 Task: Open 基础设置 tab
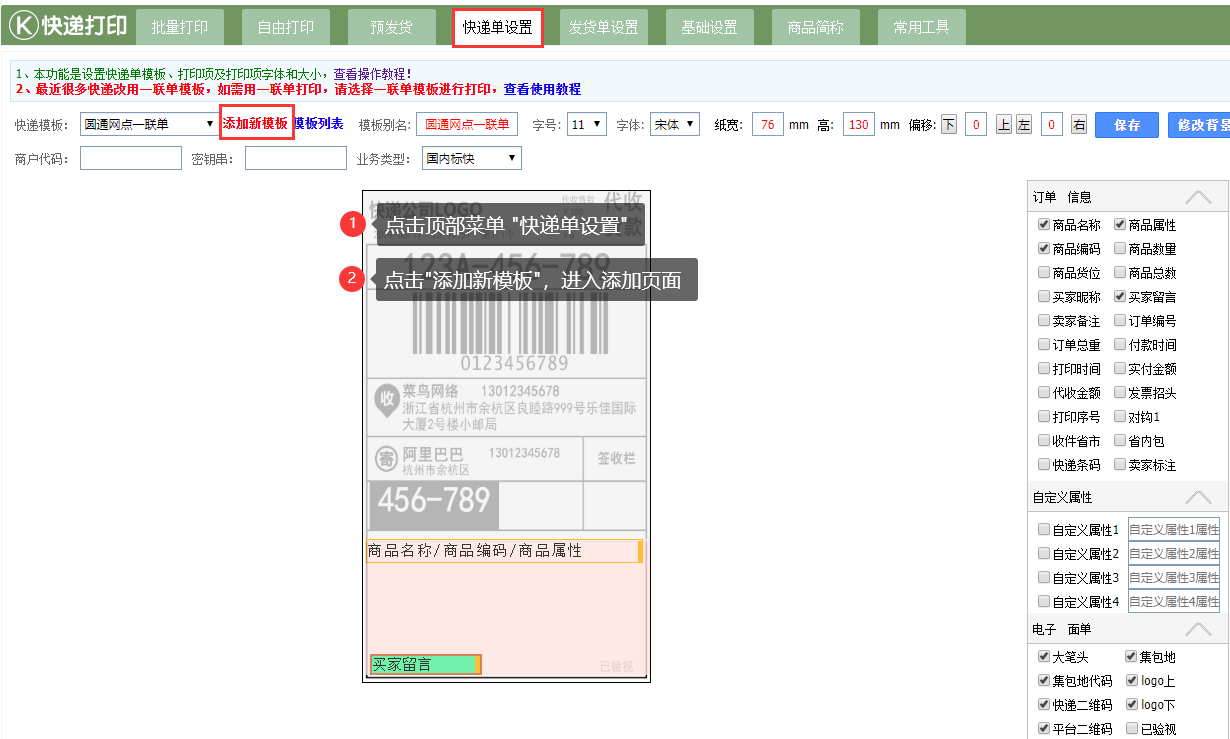(x=710, y=27)
